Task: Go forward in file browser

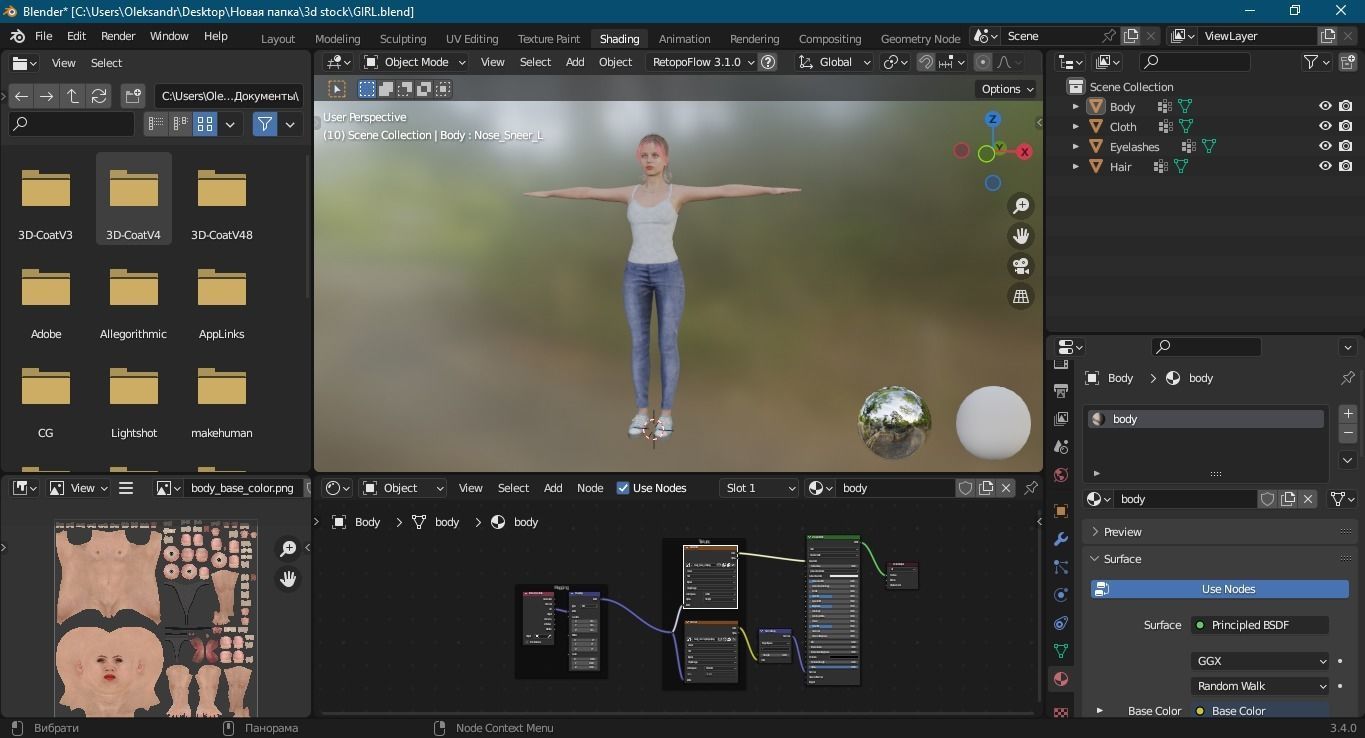Action: (47, 96)
